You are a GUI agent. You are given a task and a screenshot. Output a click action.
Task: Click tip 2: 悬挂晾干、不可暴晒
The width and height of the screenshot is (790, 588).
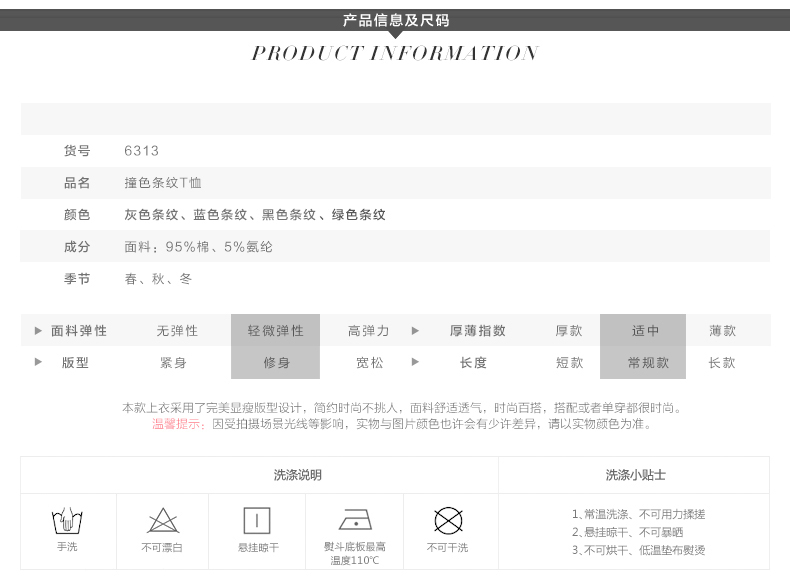click(x=627, y=532)
